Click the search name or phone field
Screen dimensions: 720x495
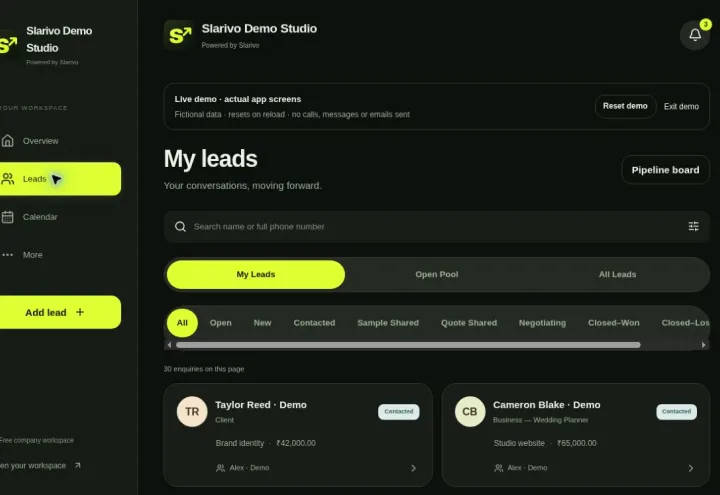pos(436,226)
